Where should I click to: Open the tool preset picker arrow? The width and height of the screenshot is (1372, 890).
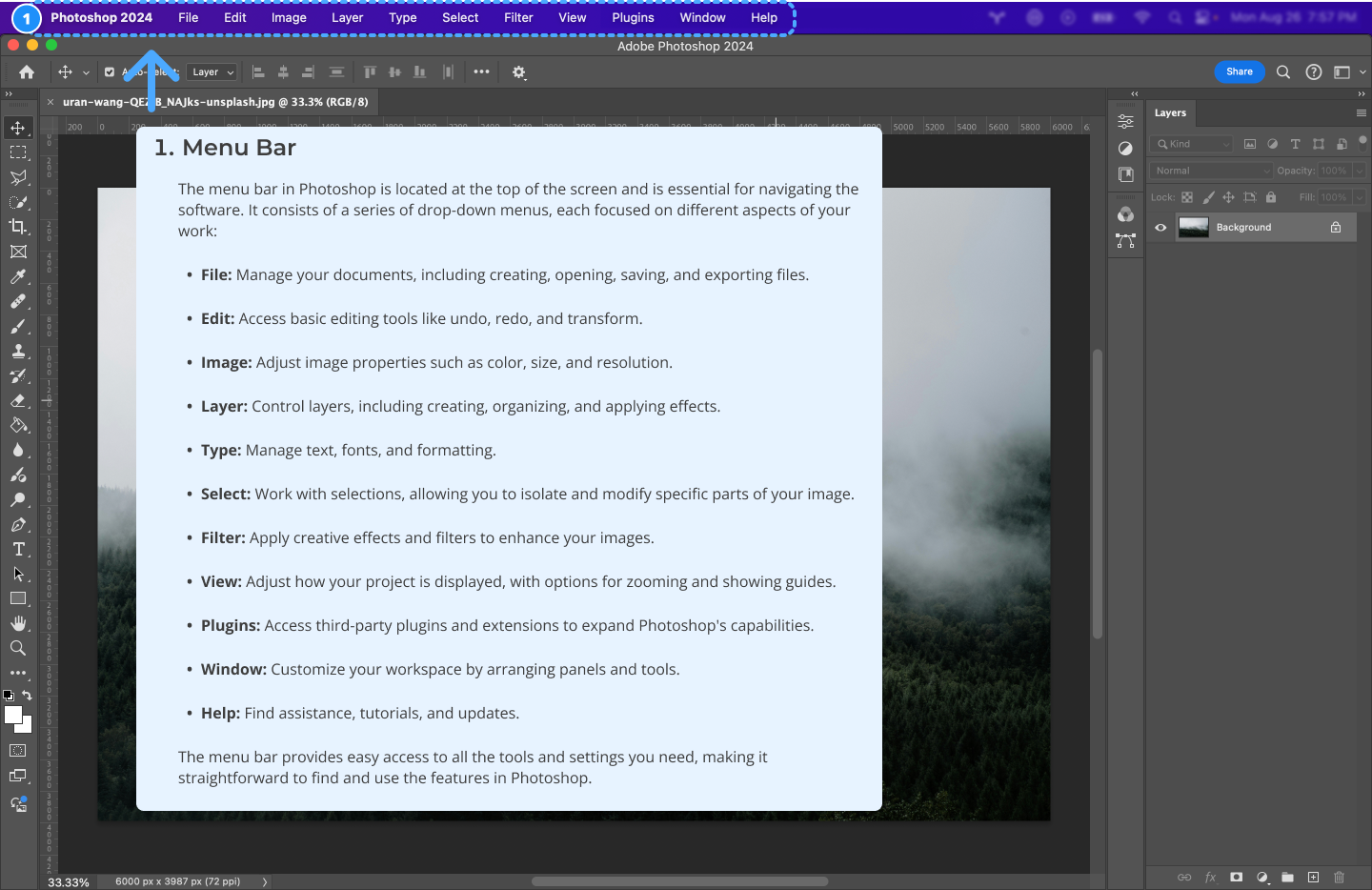86,72
